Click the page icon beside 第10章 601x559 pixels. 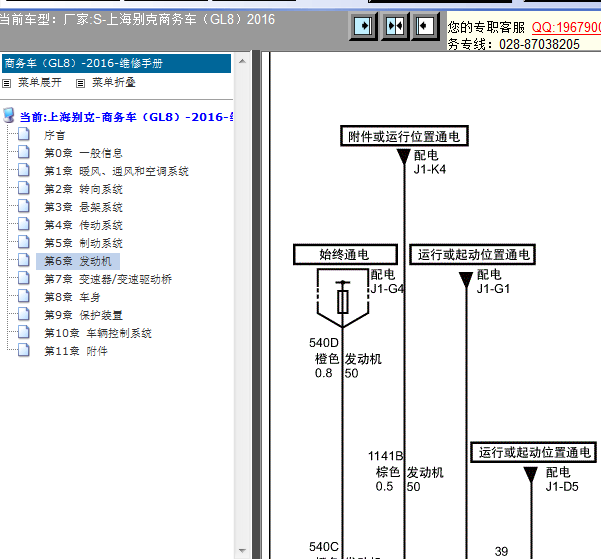tap(24, 332)
